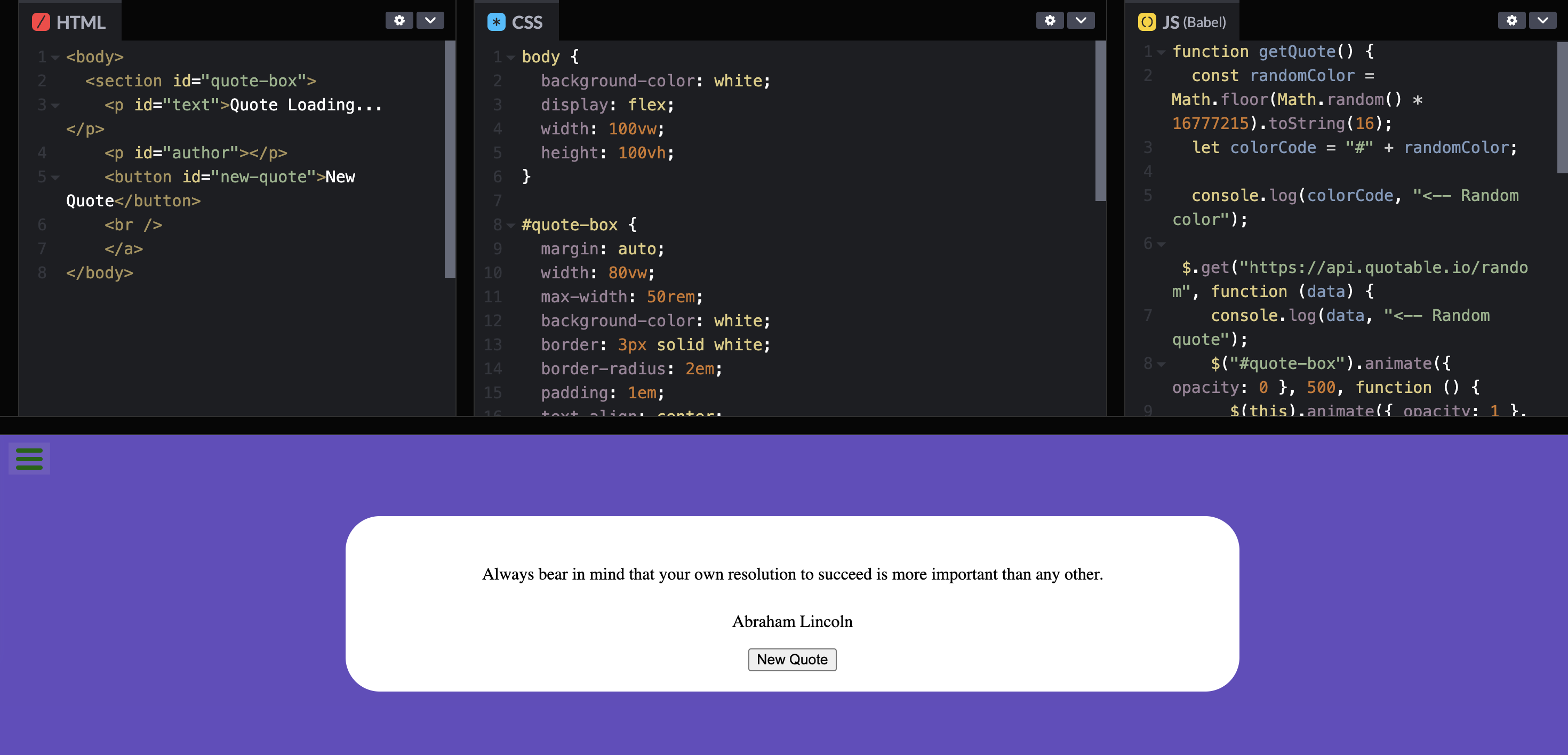Image resolution: width=1568 pixels, height=755 pixels.
Task: Collapse the getQuote function fold arrow
Action: [x=1162, y=52]
